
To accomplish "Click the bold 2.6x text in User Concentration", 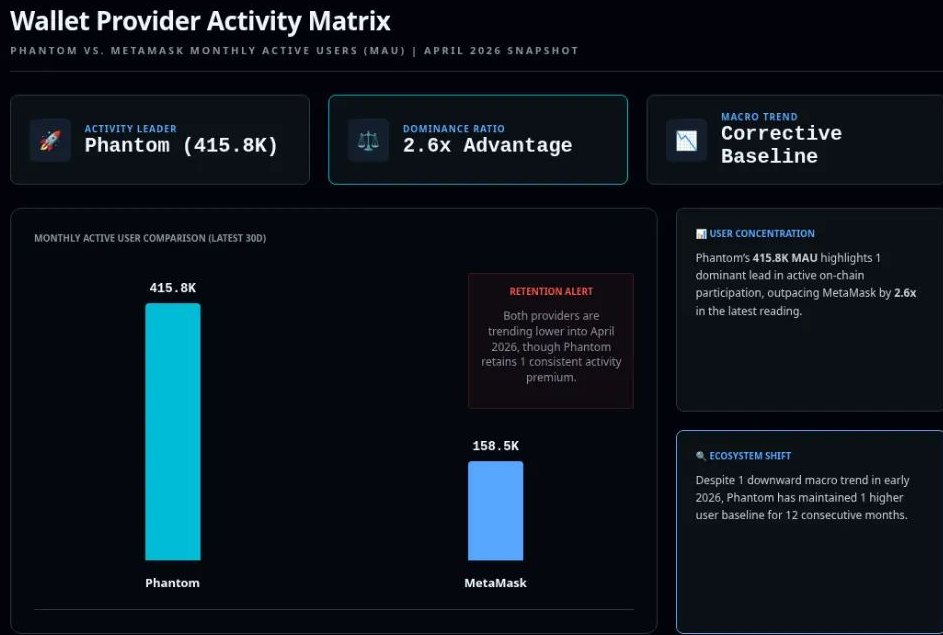I will tap(905, 293).
